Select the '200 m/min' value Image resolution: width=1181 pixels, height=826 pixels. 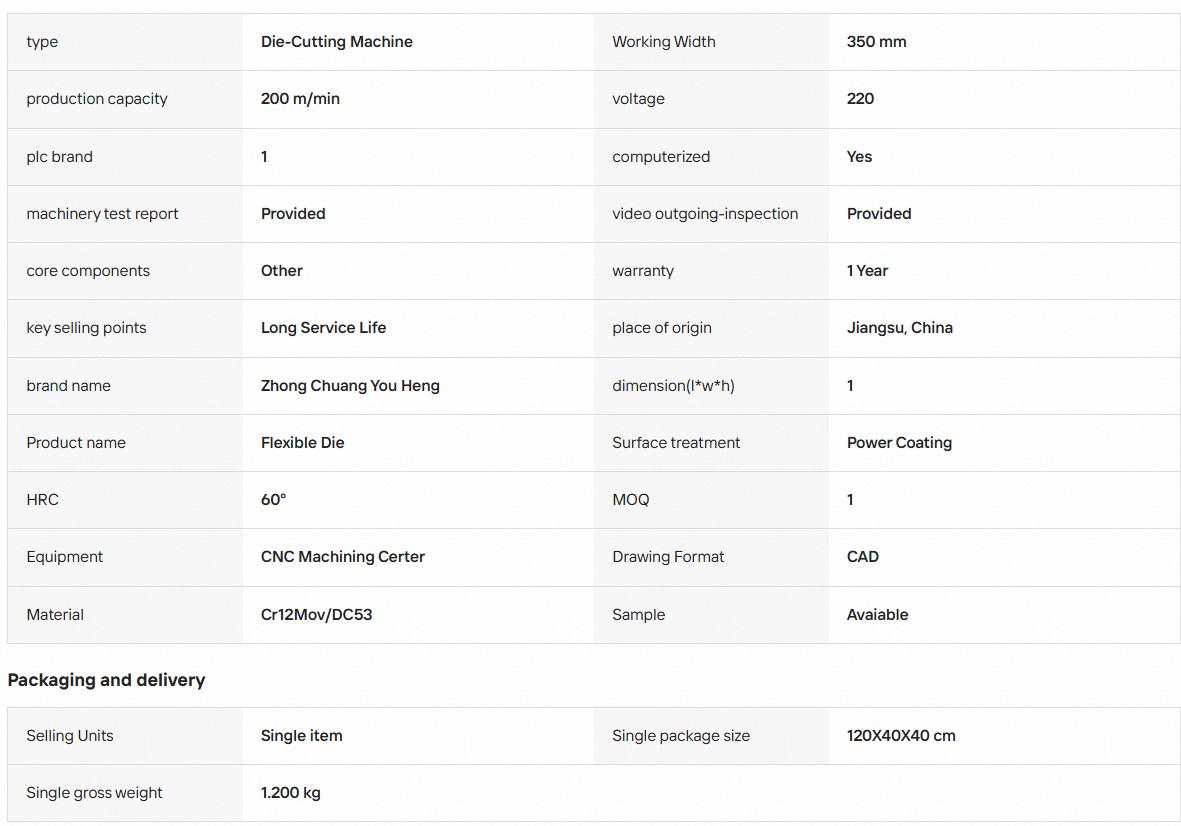point(300,99)
